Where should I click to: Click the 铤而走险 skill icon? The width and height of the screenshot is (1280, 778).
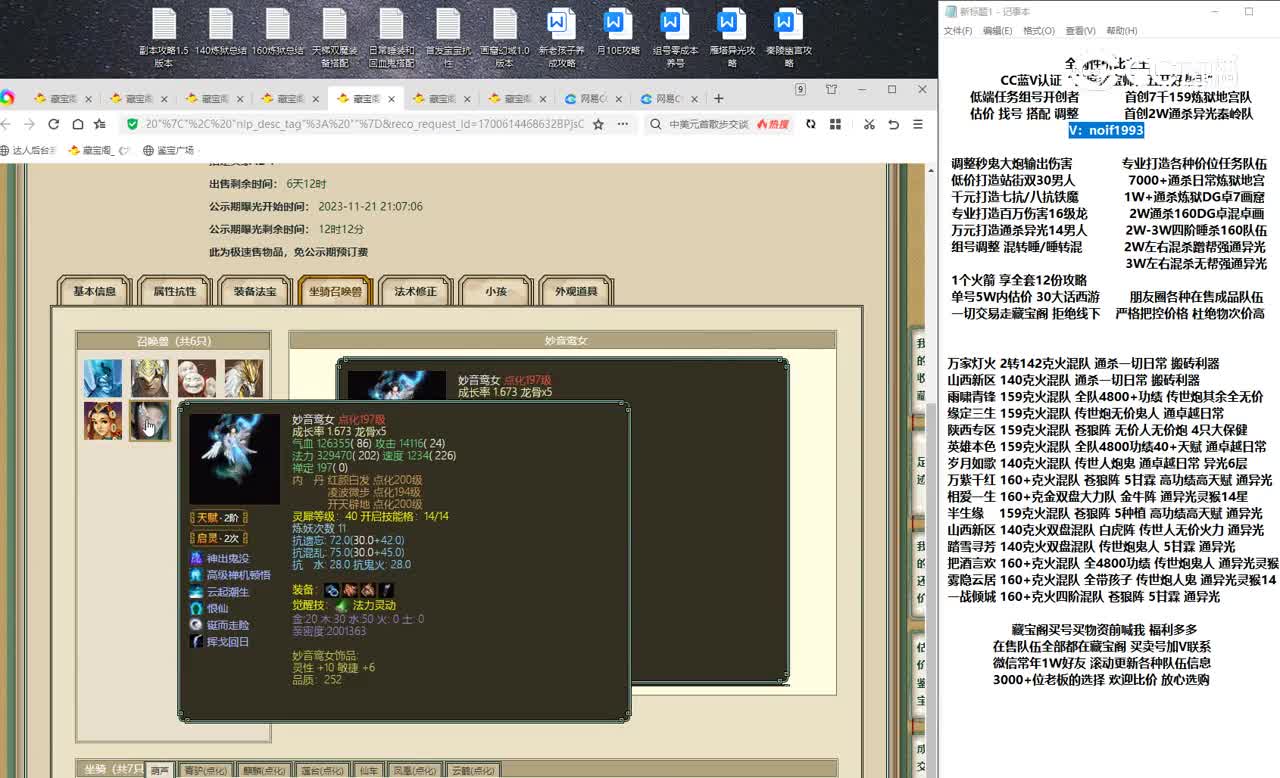(x=196, y=625)
